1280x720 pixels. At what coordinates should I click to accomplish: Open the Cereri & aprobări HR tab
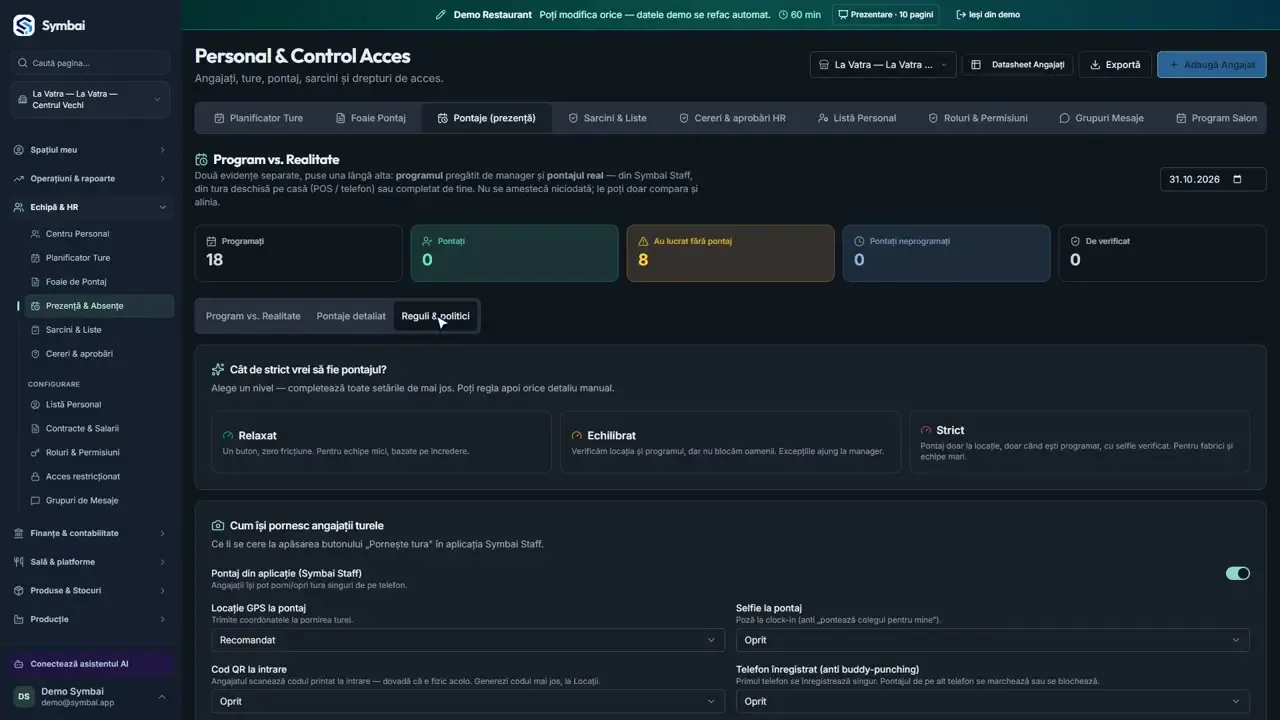733,118
